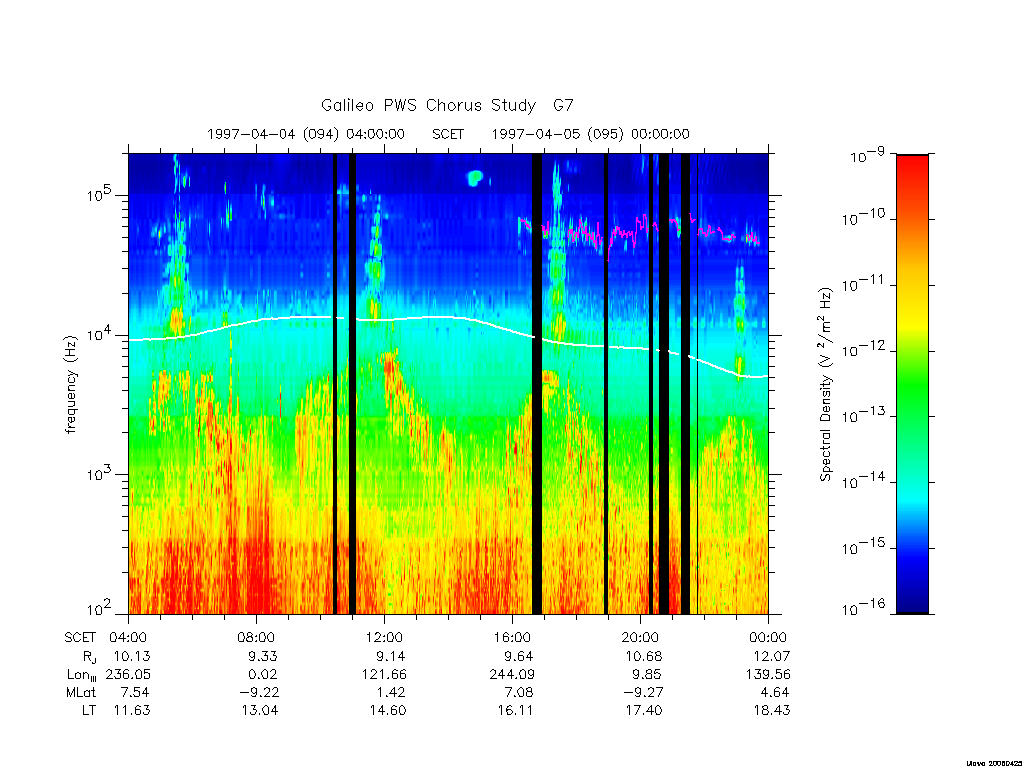This screenshot has width=1024, height=768.
Task: Click the MLat value -9.22
Action: point(257,692)
